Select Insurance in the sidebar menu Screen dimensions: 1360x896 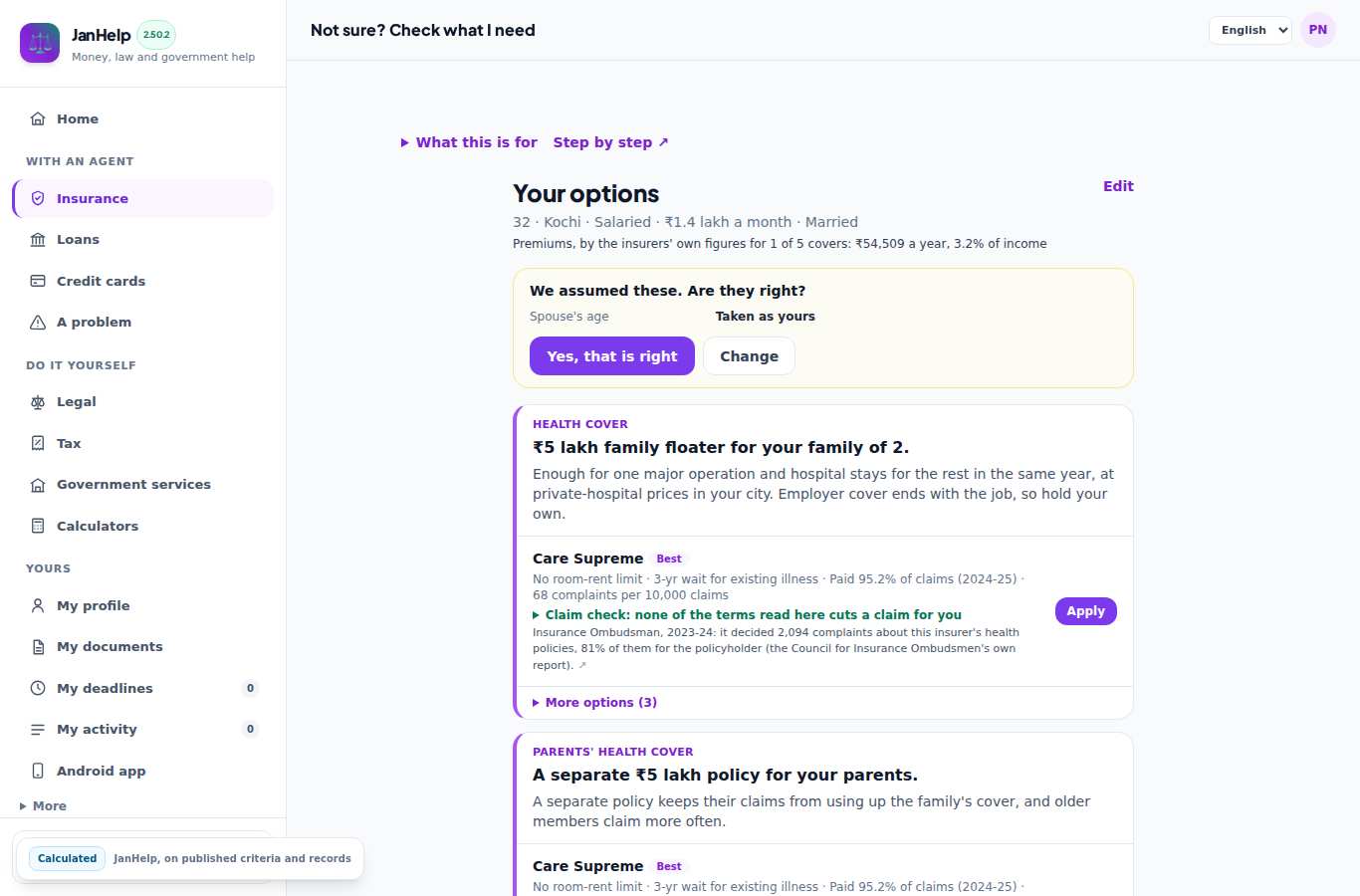(x=142, y=198)
